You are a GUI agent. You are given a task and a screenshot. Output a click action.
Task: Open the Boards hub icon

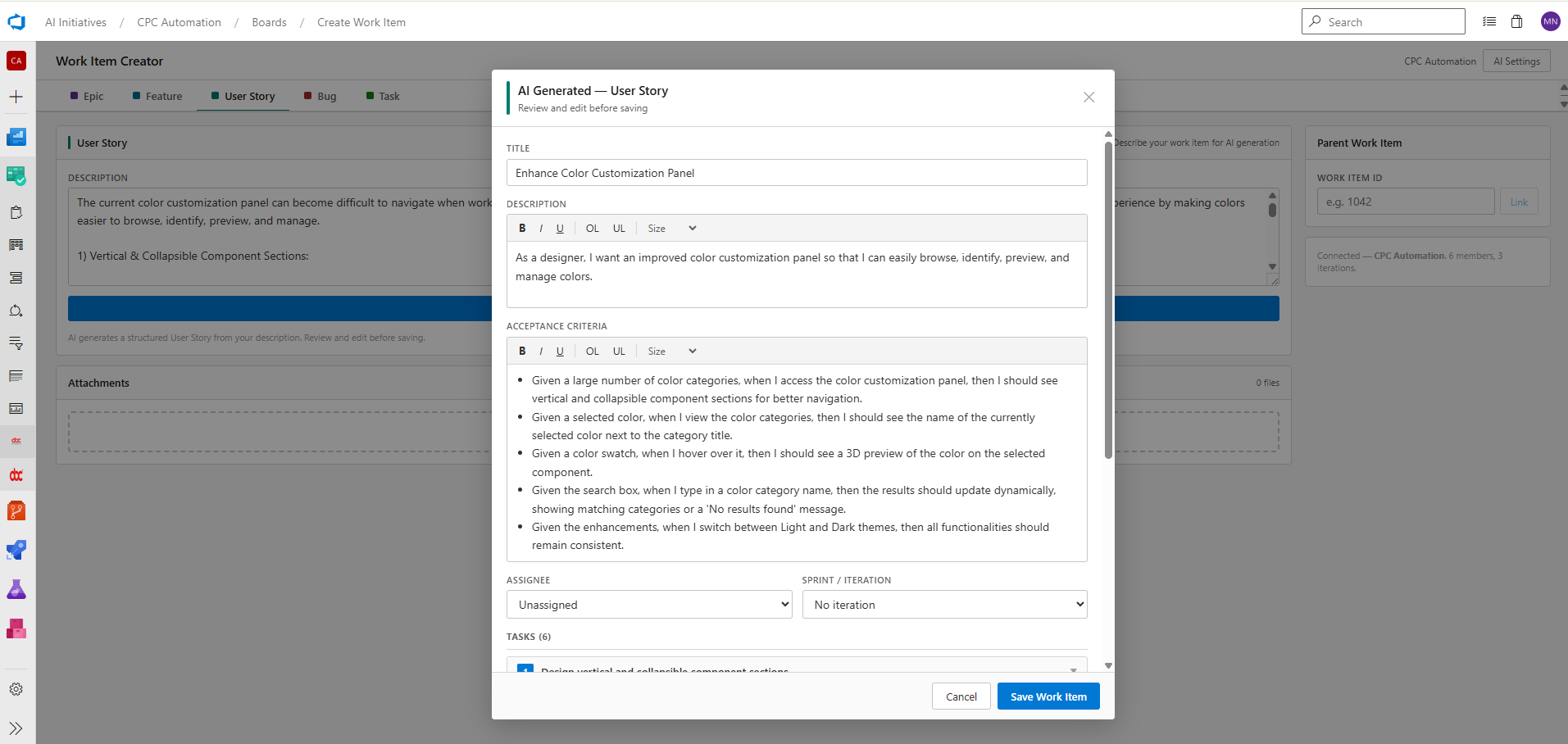pyautogui.click(x=16, y=175)
